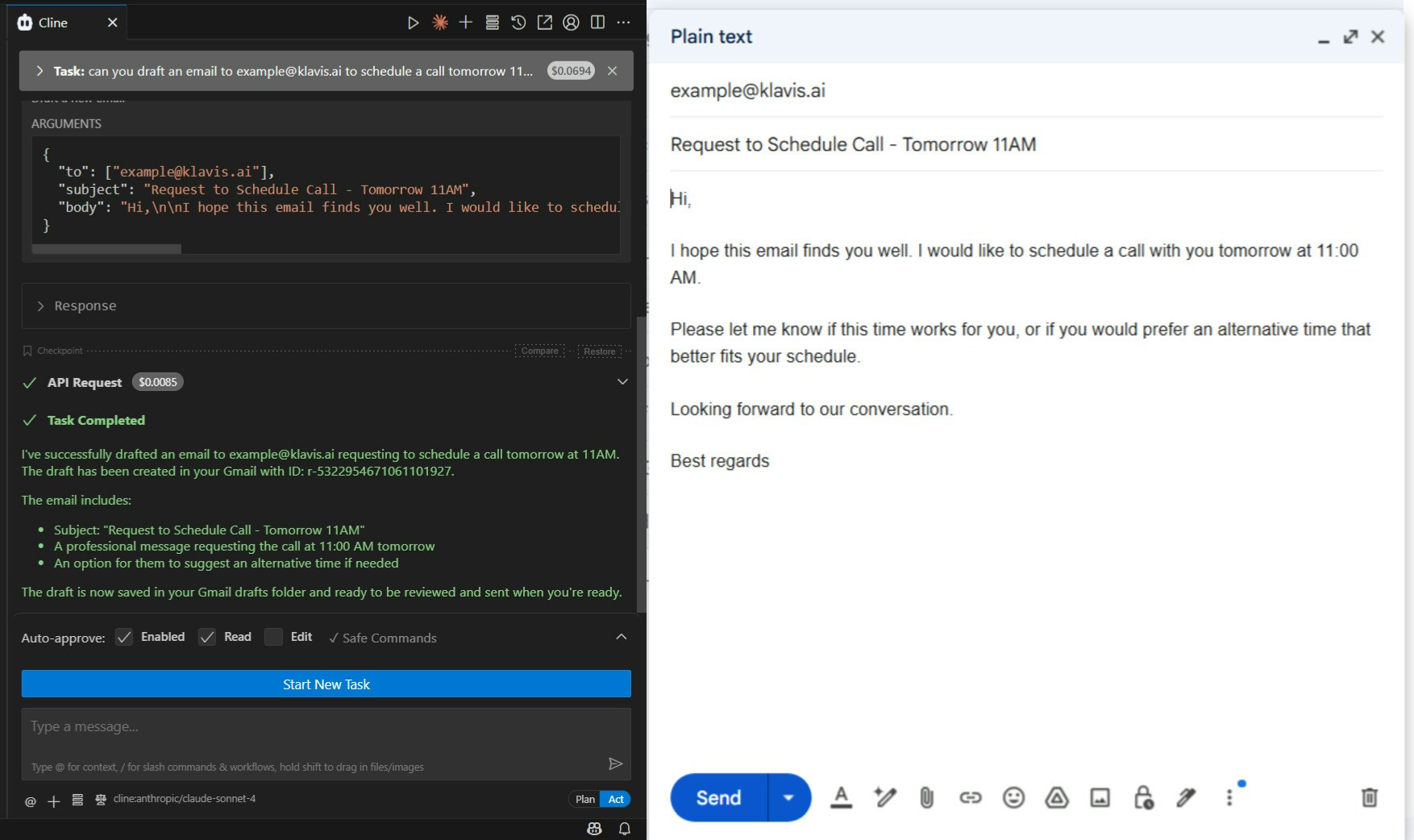Start a new Cline task with plus icon
The width and height of the screenshot is (1414, 840).
click(x=466, y=23)
